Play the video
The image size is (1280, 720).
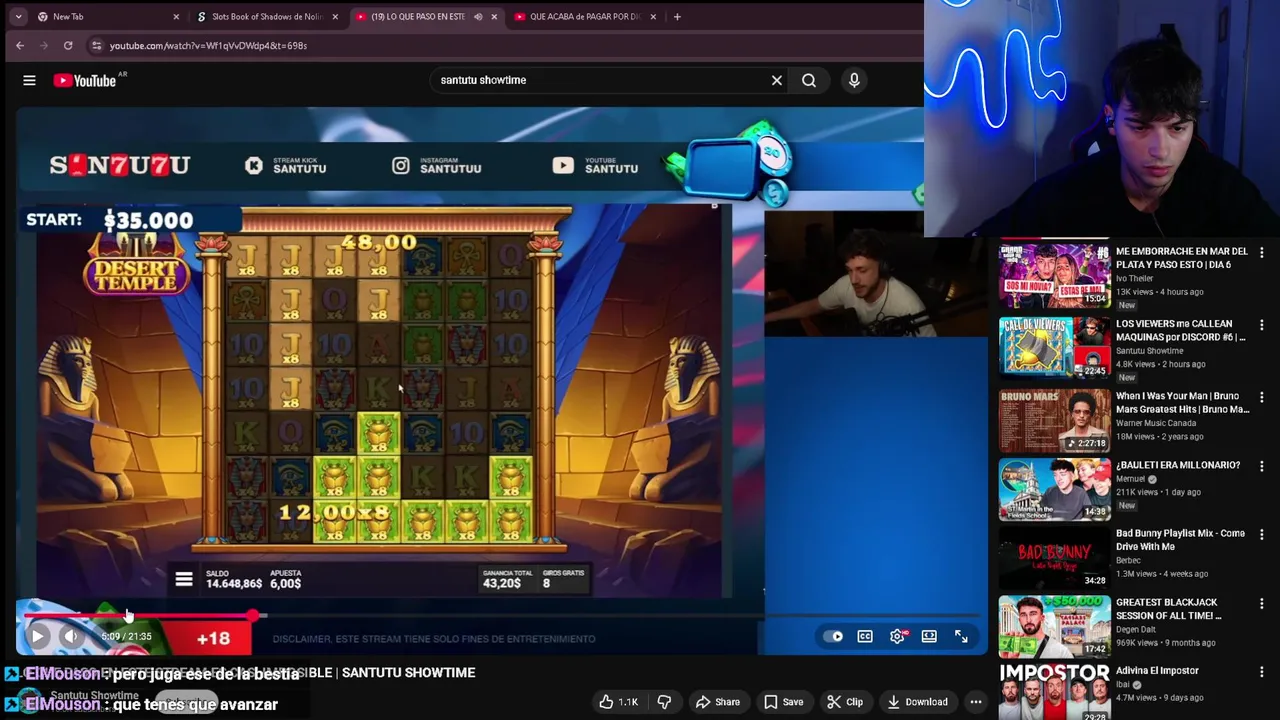point(37,636)
